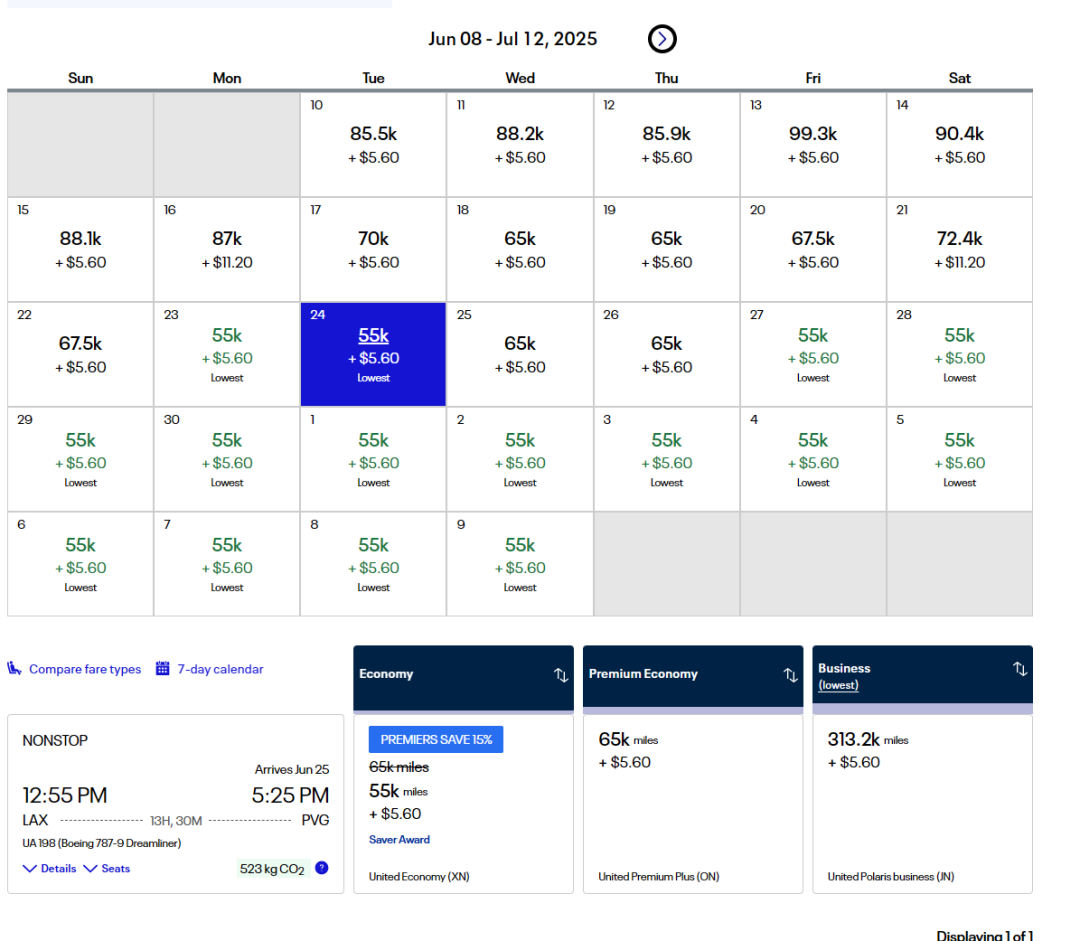Pick June 17 date with 70k miles

click(373, 249)
